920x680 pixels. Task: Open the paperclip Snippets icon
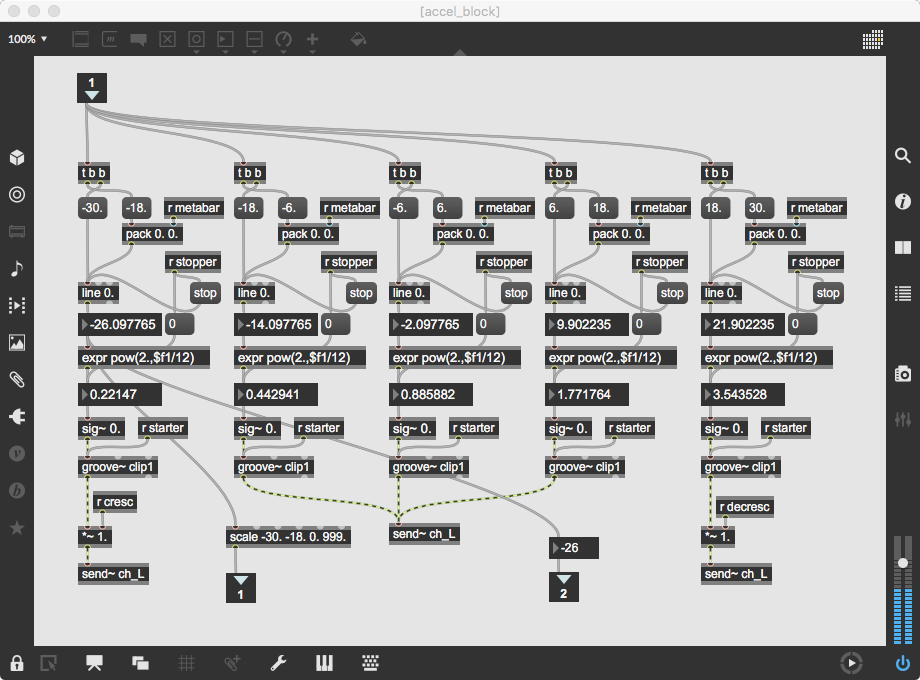(17, 380)
